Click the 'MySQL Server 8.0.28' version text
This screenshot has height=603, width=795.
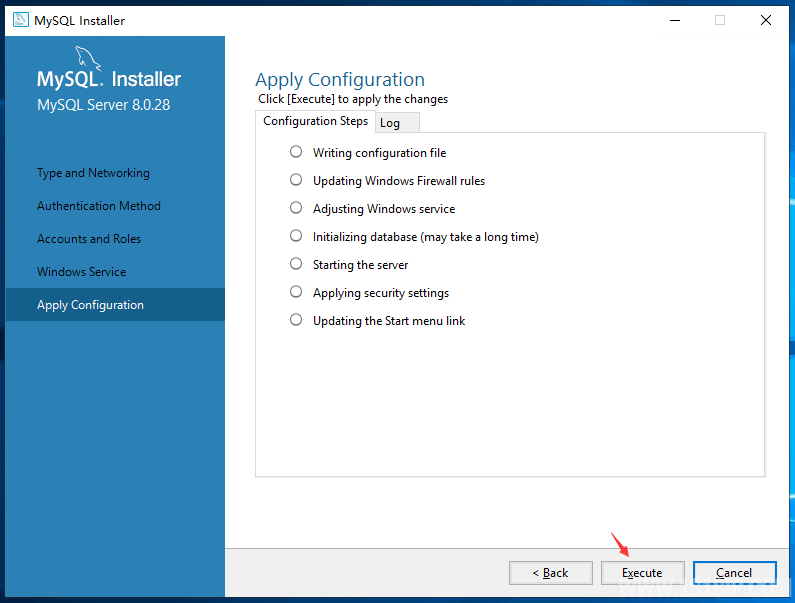103,105
